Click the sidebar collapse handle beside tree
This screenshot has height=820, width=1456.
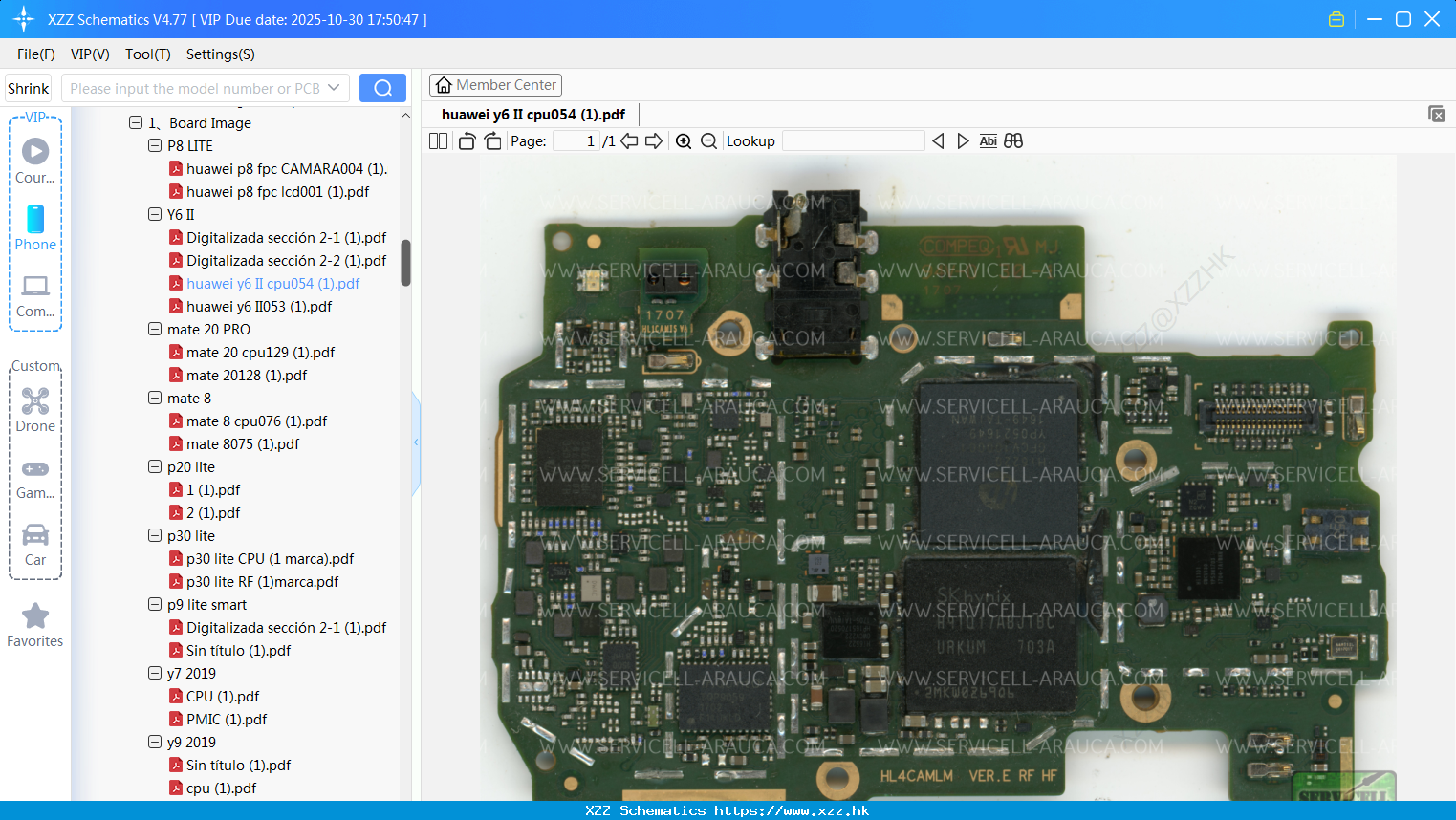(x=416, y=442)
